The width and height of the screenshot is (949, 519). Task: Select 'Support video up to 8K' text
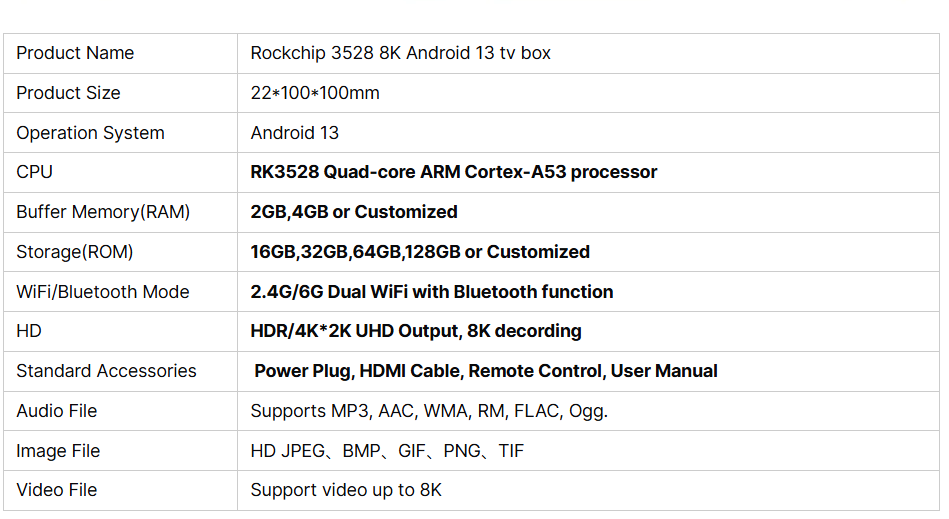(x=345, y=490)
